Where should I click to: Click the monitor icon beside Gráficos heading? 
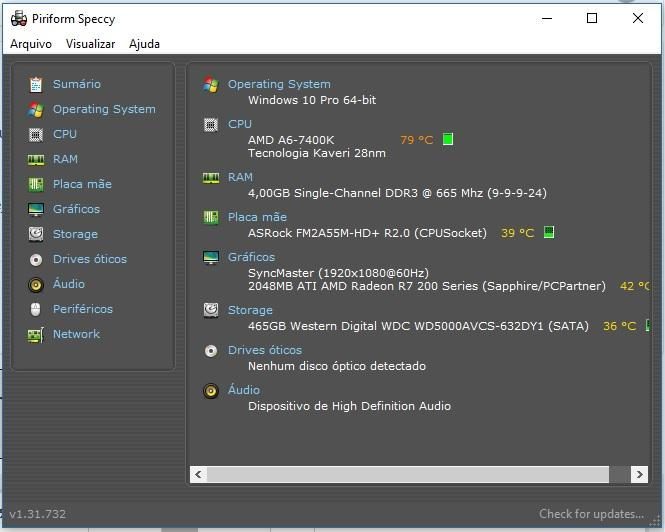pos(211,257)
